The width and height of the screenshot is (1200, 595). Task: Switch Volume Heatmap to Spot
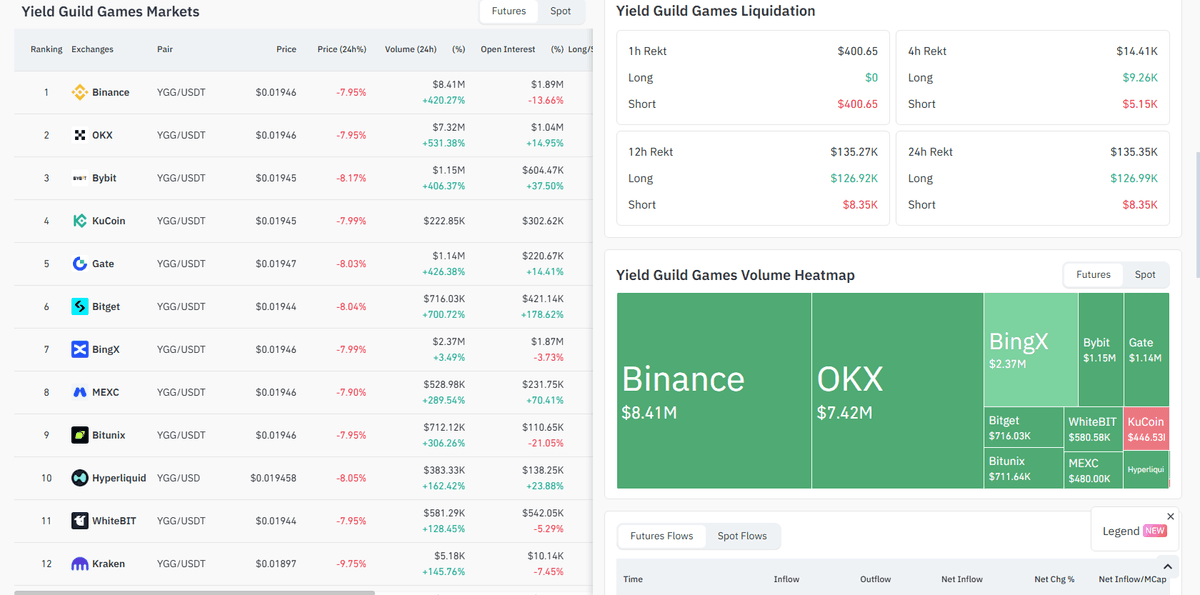(1145, 274)
